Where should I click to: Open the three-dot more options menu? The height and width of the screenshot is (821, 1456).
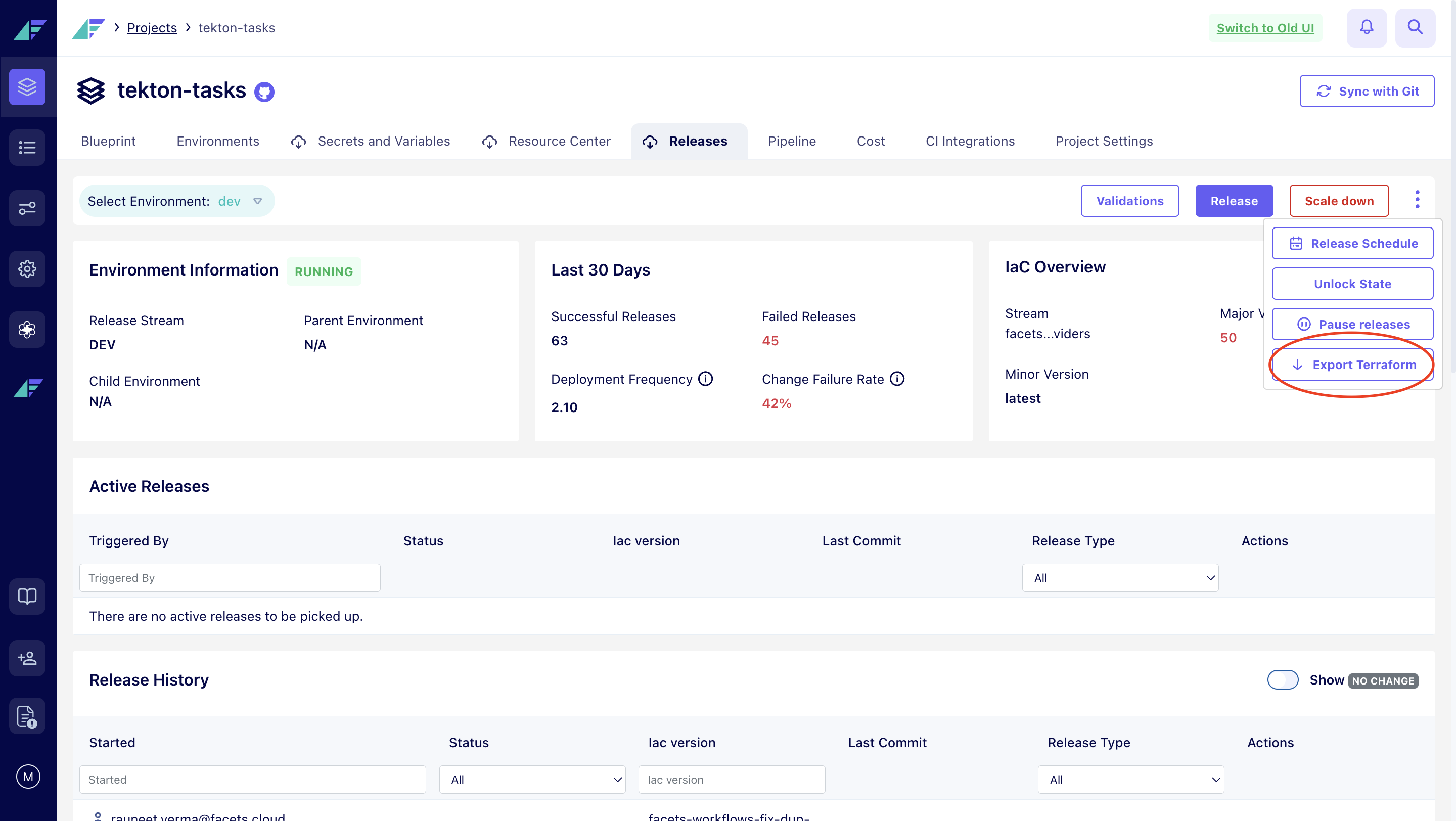pyautogui.click(x=1417, y=200)
